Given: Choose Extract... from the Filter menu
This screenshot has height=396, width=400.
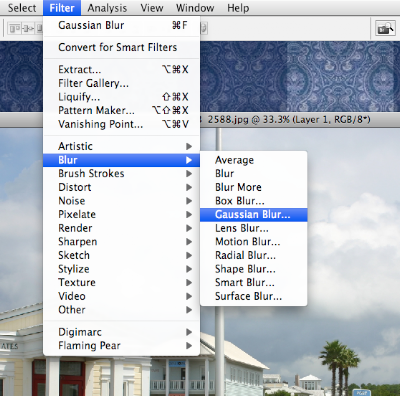Looking at the screenshot, I should (x=121, y=69).
